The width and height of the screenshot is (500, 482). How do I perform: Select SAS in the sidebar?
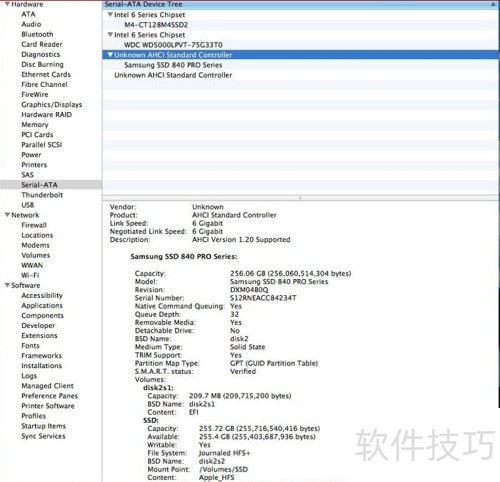(x=27, y=174)
